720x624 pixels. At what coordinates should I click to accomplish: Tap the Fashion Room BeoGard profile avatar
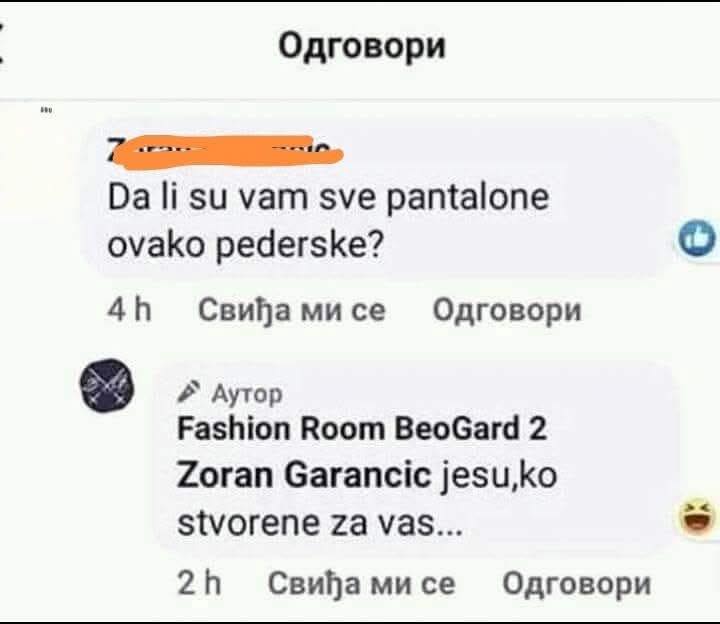[x=107, y=385]
